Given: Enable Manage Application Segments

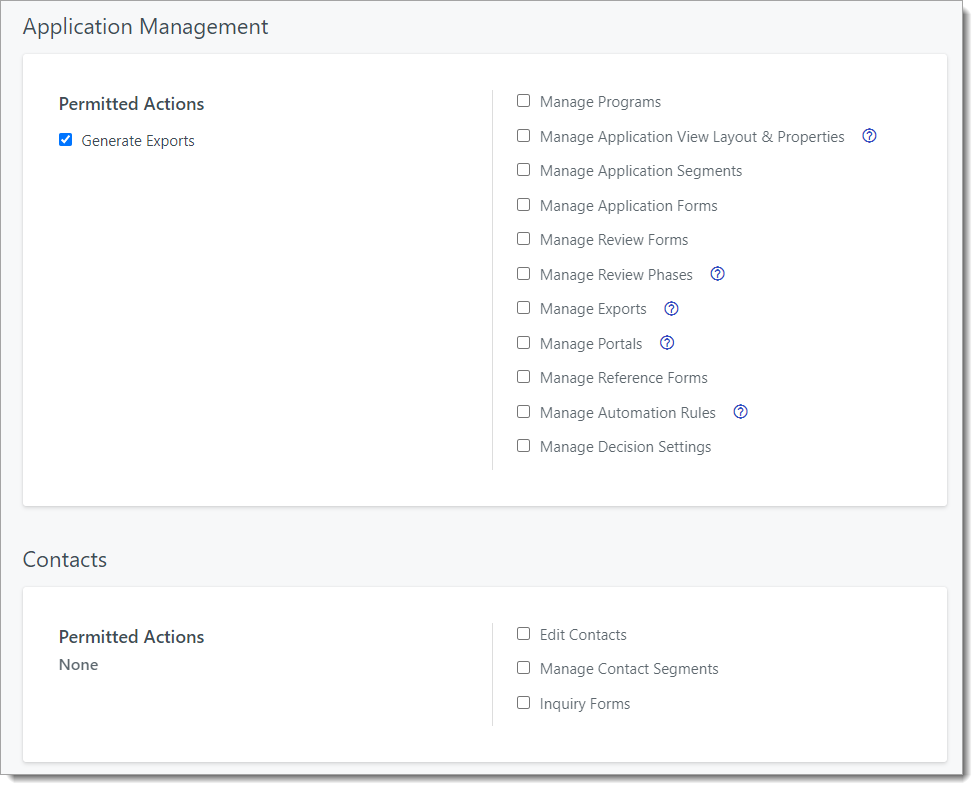Looking at the screenshot, I should click(523, 169).
